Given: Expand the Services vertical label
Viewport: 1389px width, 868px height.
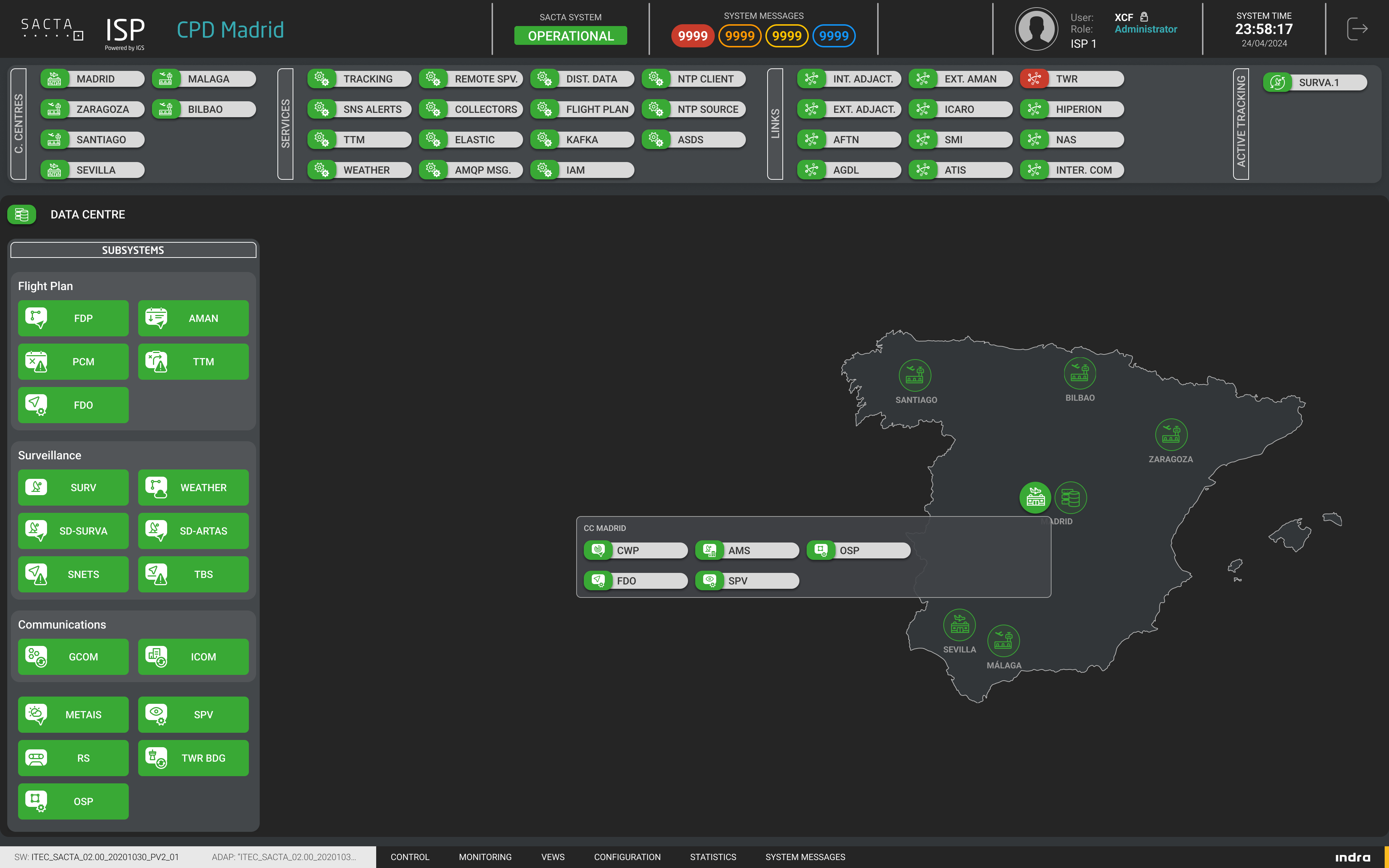Looking at the screenshot, I should (285, 123).
